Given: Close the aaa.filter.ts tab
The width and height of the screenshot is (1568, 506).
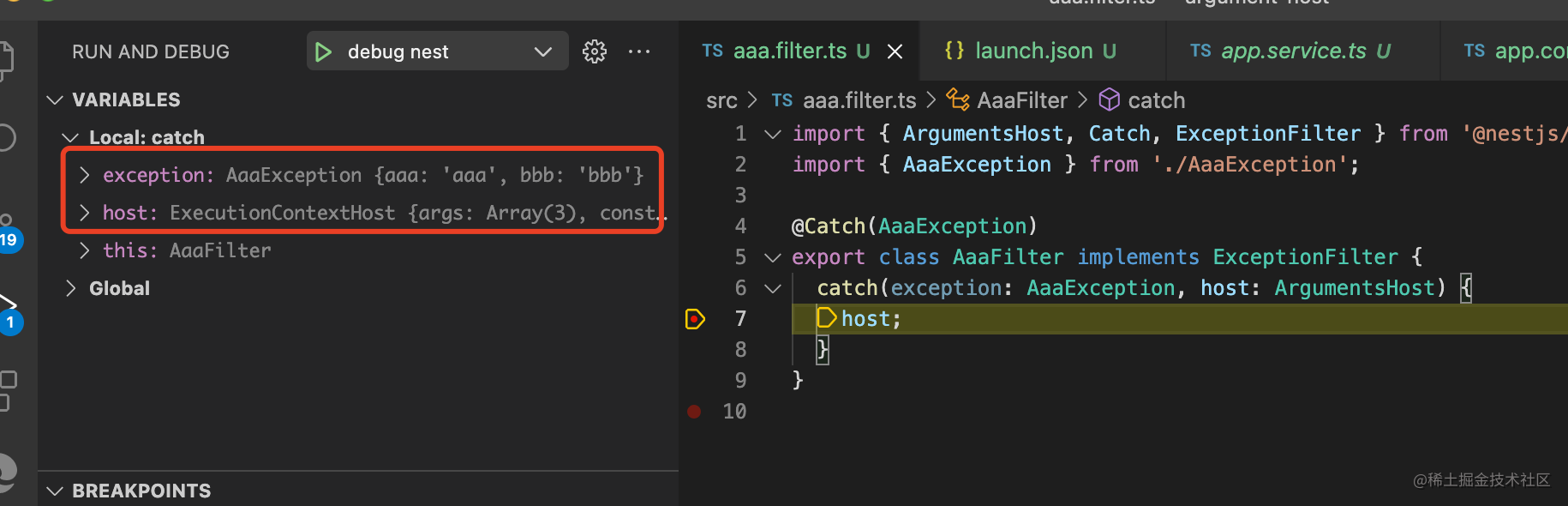Looking at the screenshot, I should 895,52.
